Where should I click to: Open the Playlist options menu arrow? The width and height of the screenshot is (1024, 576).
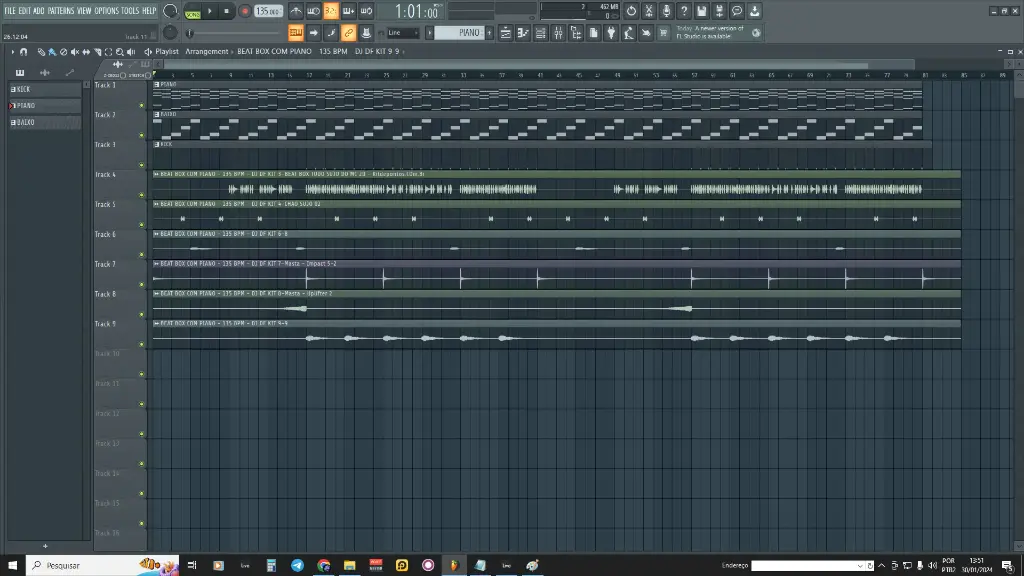click(12, 52)
